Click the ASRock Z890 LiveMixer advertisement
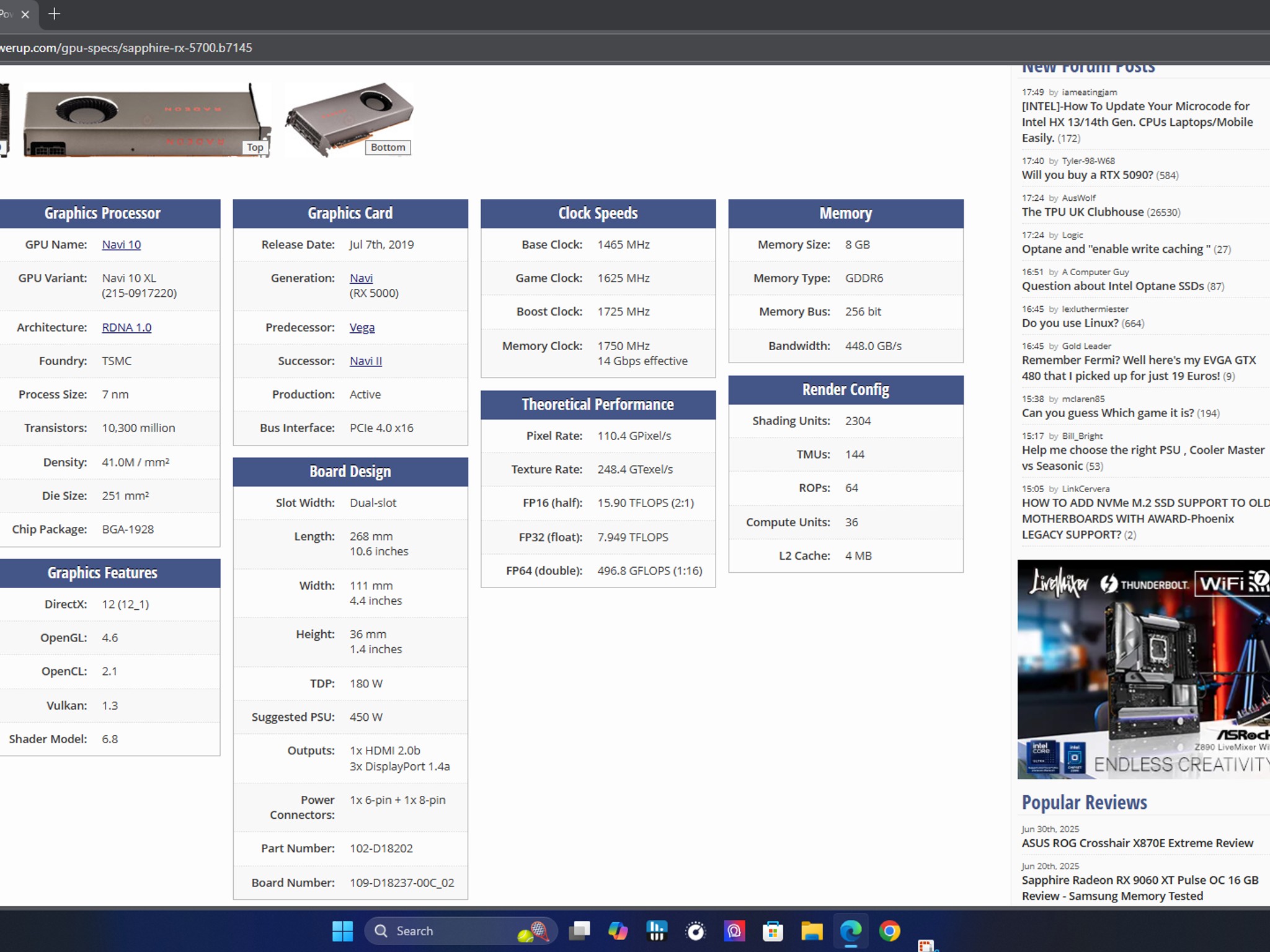 1143,669
